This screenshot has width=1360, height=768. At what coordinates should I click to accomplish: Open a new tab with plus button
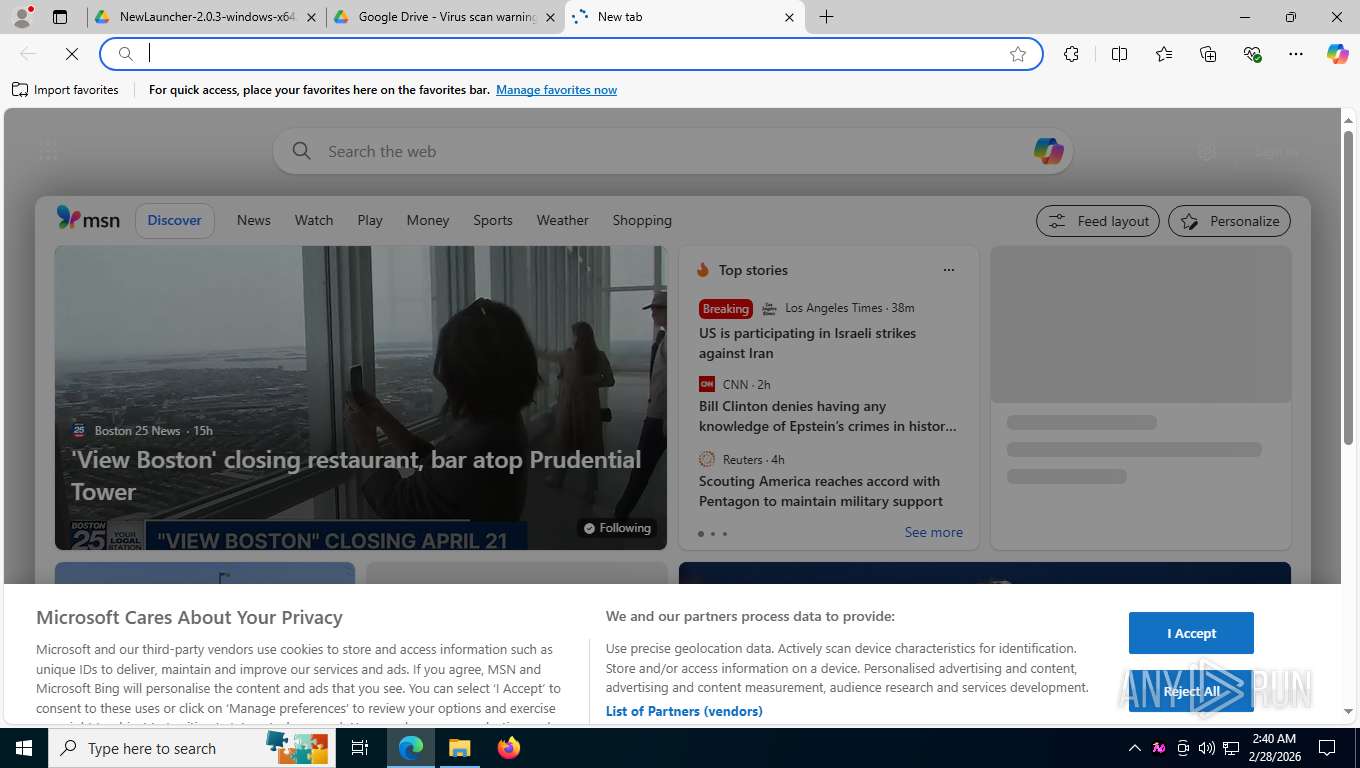[826, 17]
